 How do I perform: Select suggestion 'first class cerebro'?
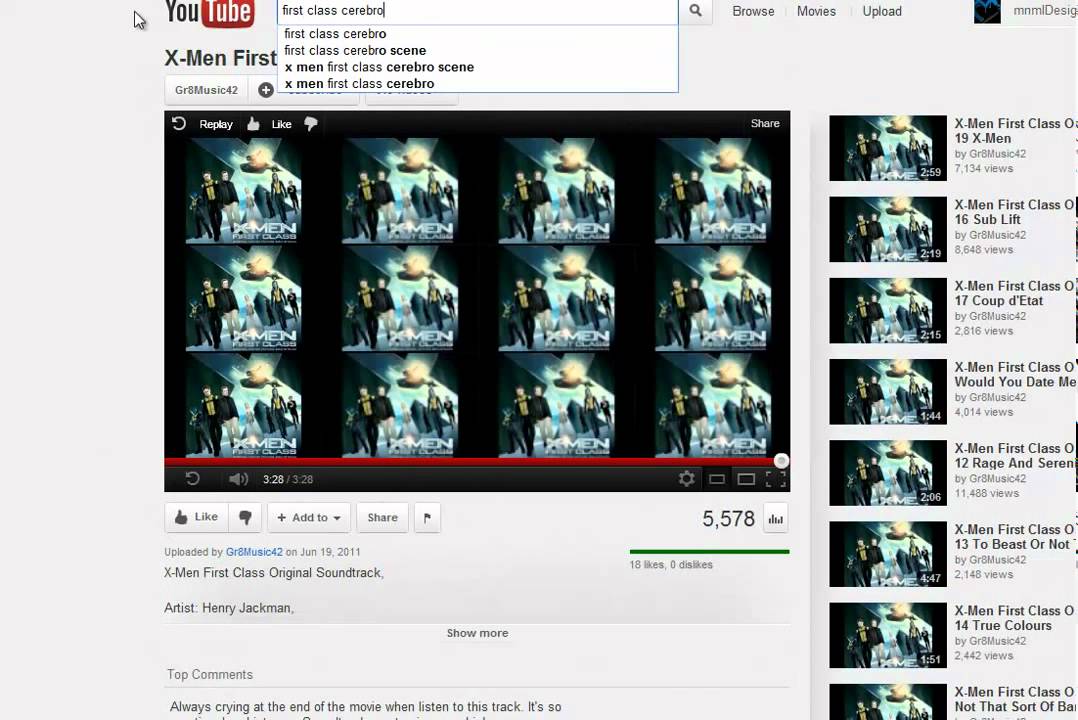click(x=478, y=34)
